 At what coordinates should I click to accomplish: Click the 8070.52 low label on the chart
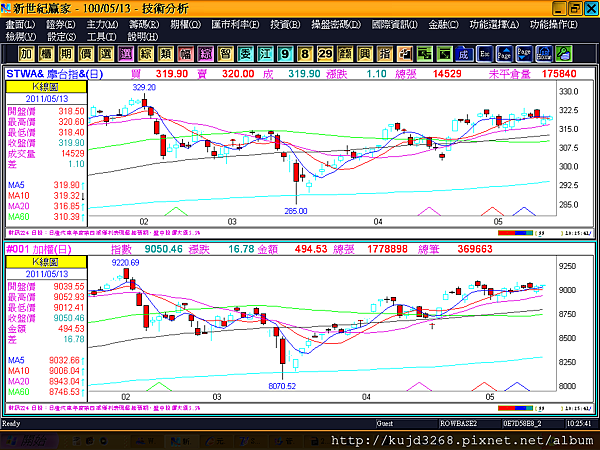tap(282, 386)
